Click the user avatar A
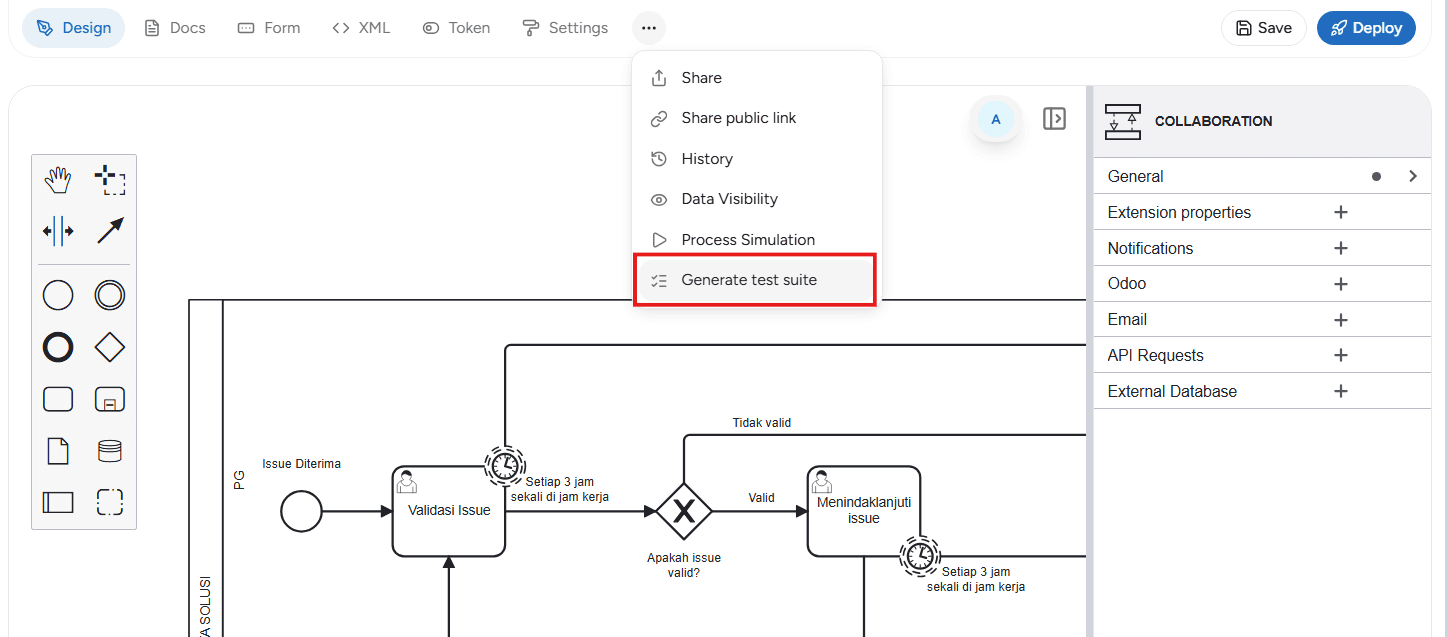1447x637 pixels. [995, 119]
